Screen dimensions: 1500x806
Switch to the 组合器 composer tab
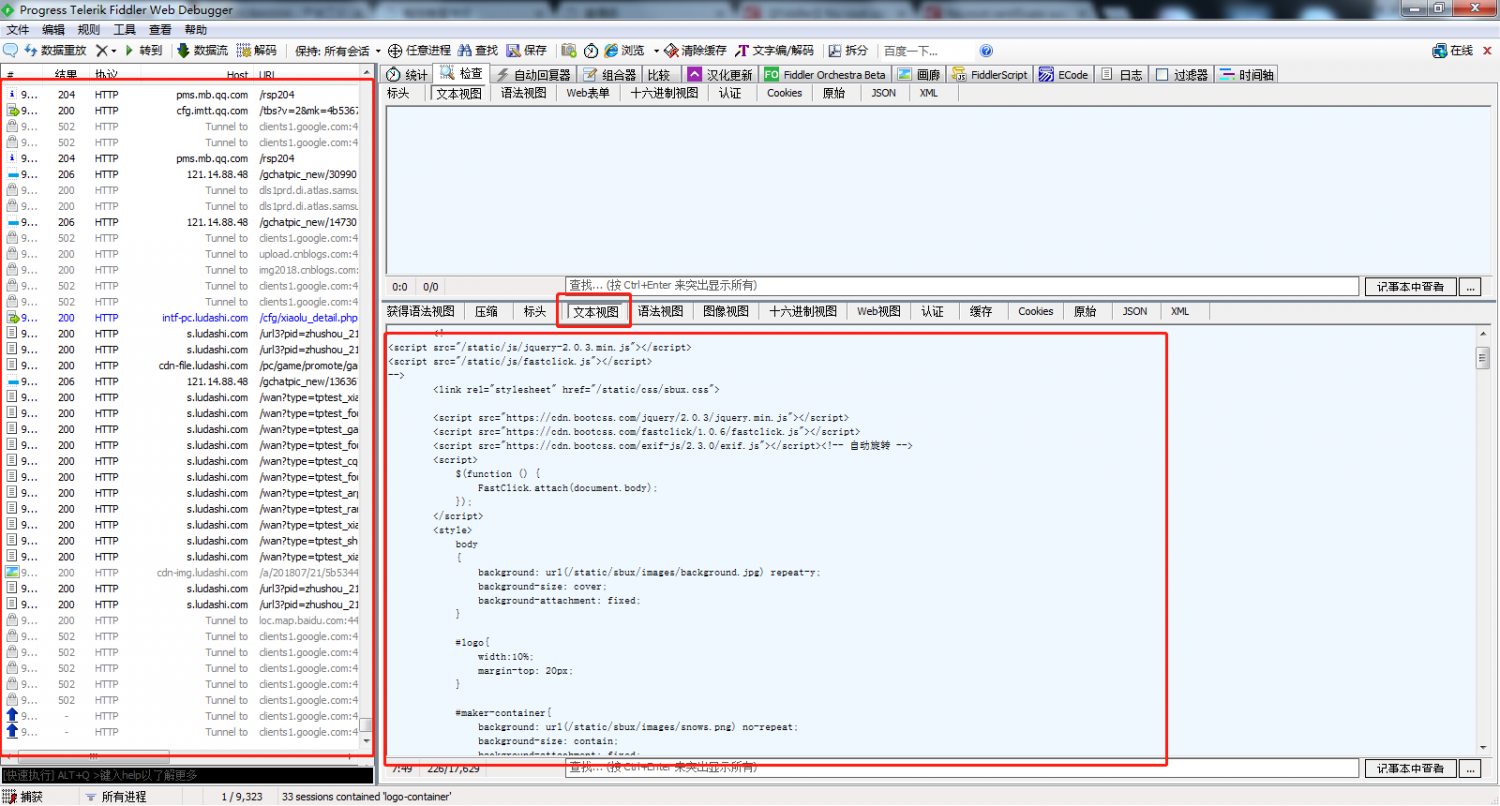coord(609,75)
